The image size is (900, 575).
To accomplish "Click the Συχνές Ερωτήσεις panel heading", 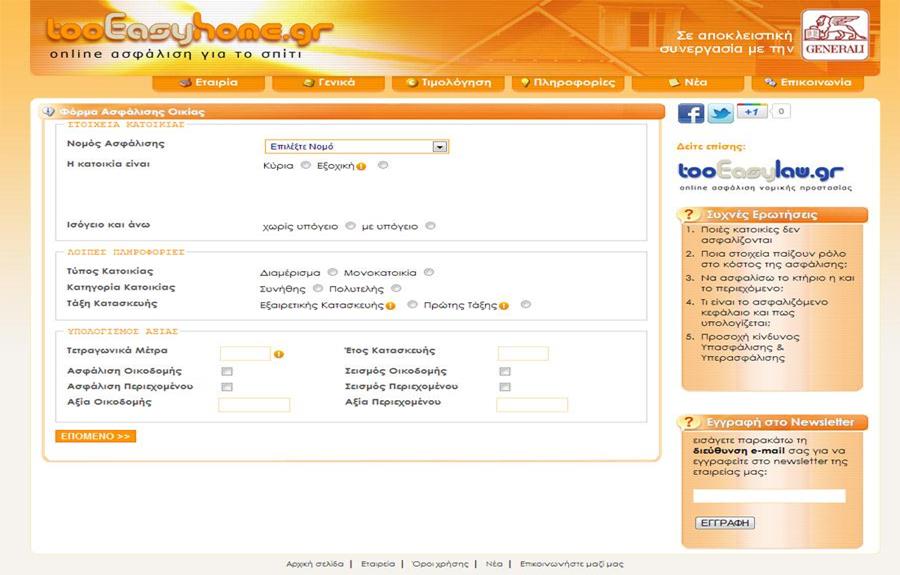I will tap(762, 215).
